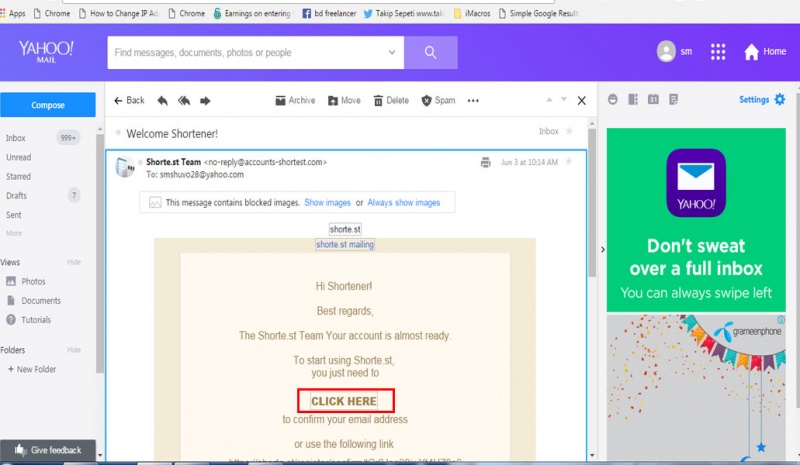The image size is (800, 465).
Task: Open the Apps bookmark
Action: click(x=13, y=13)
